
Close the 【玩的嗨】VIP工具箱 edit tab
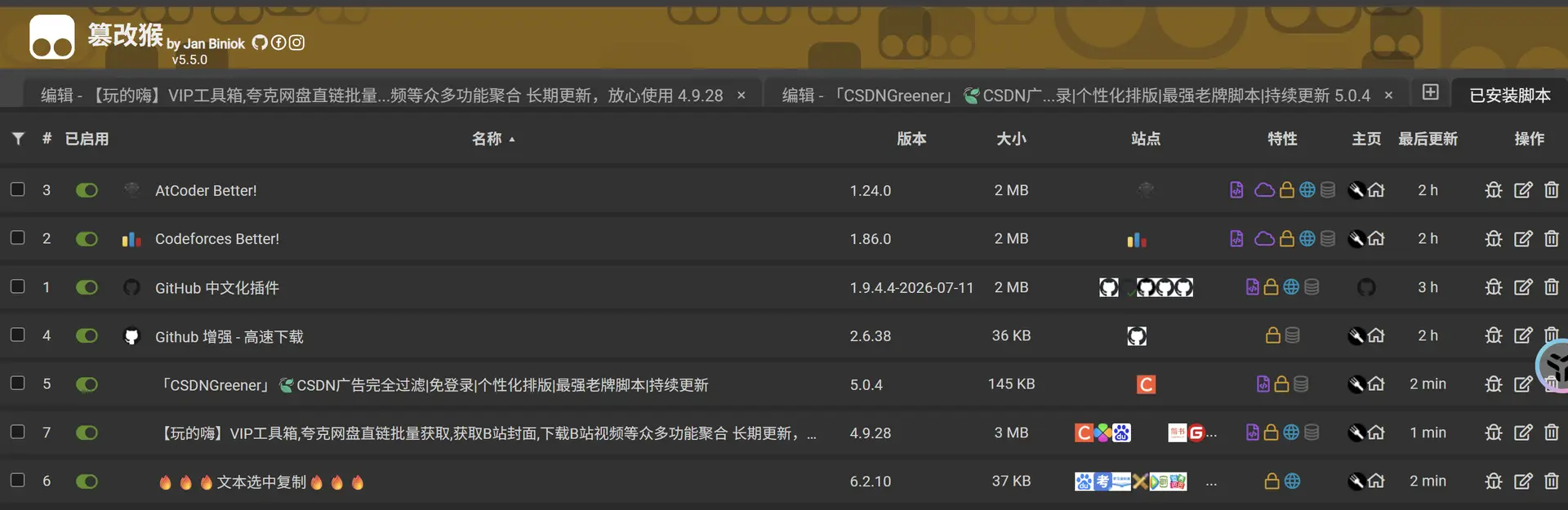(741, 95)
